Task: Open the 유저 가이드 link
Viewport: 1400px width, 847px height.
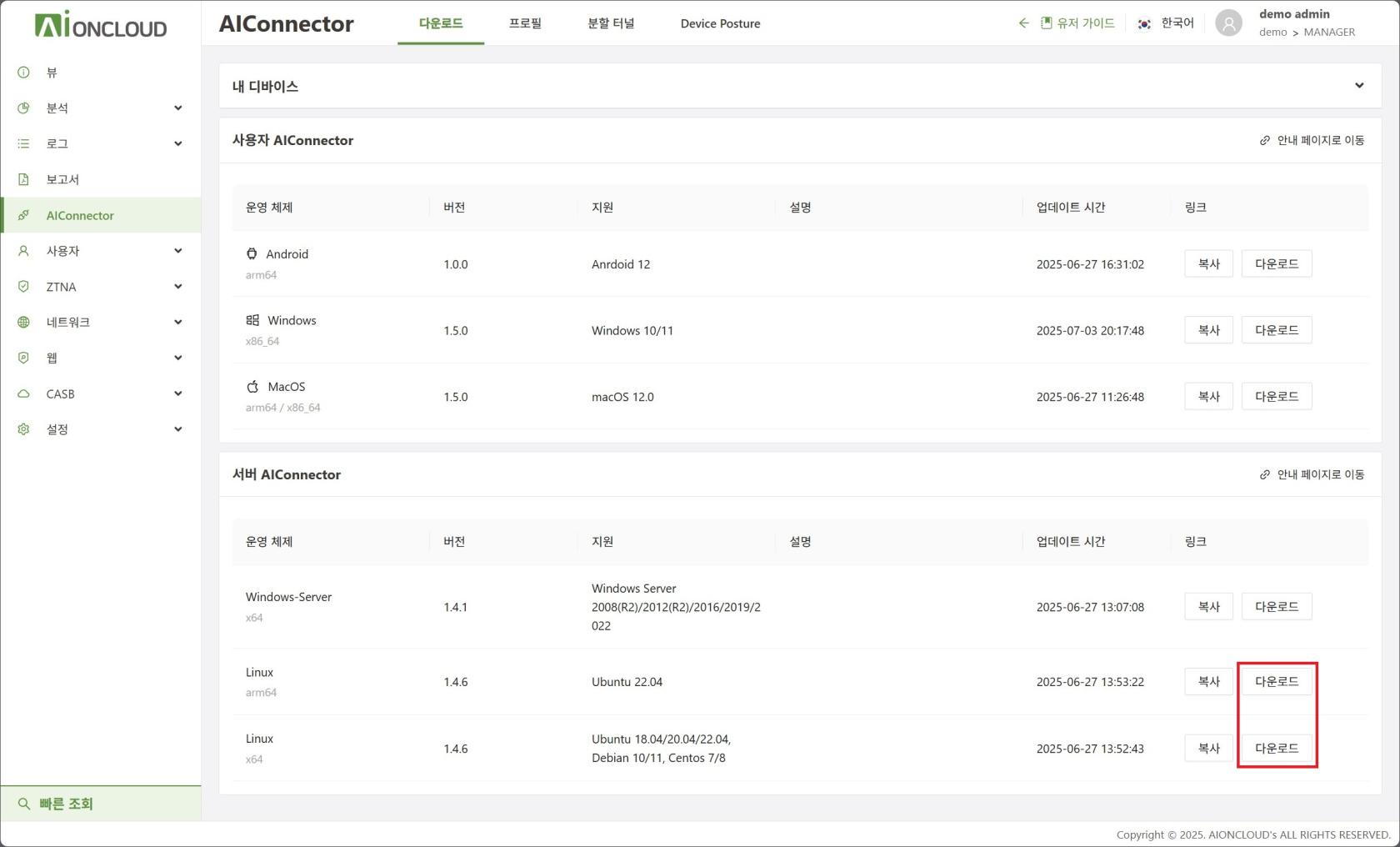Action: tap(1077, 23)
